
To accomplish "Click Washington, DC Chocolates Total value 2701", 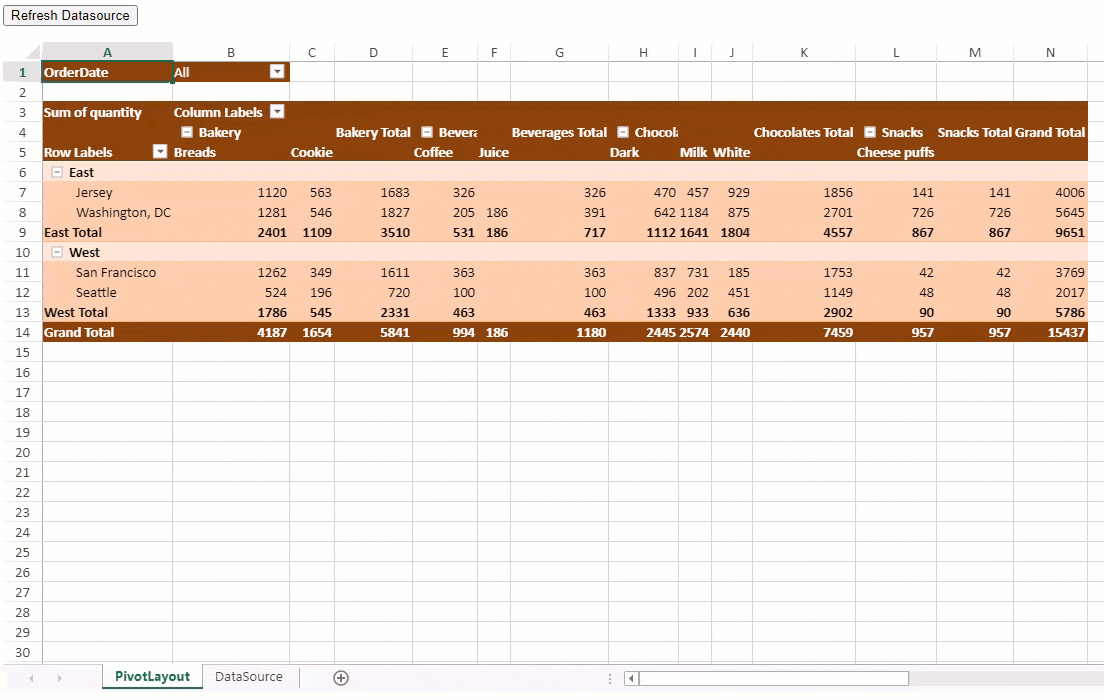I will click(838, 212).
